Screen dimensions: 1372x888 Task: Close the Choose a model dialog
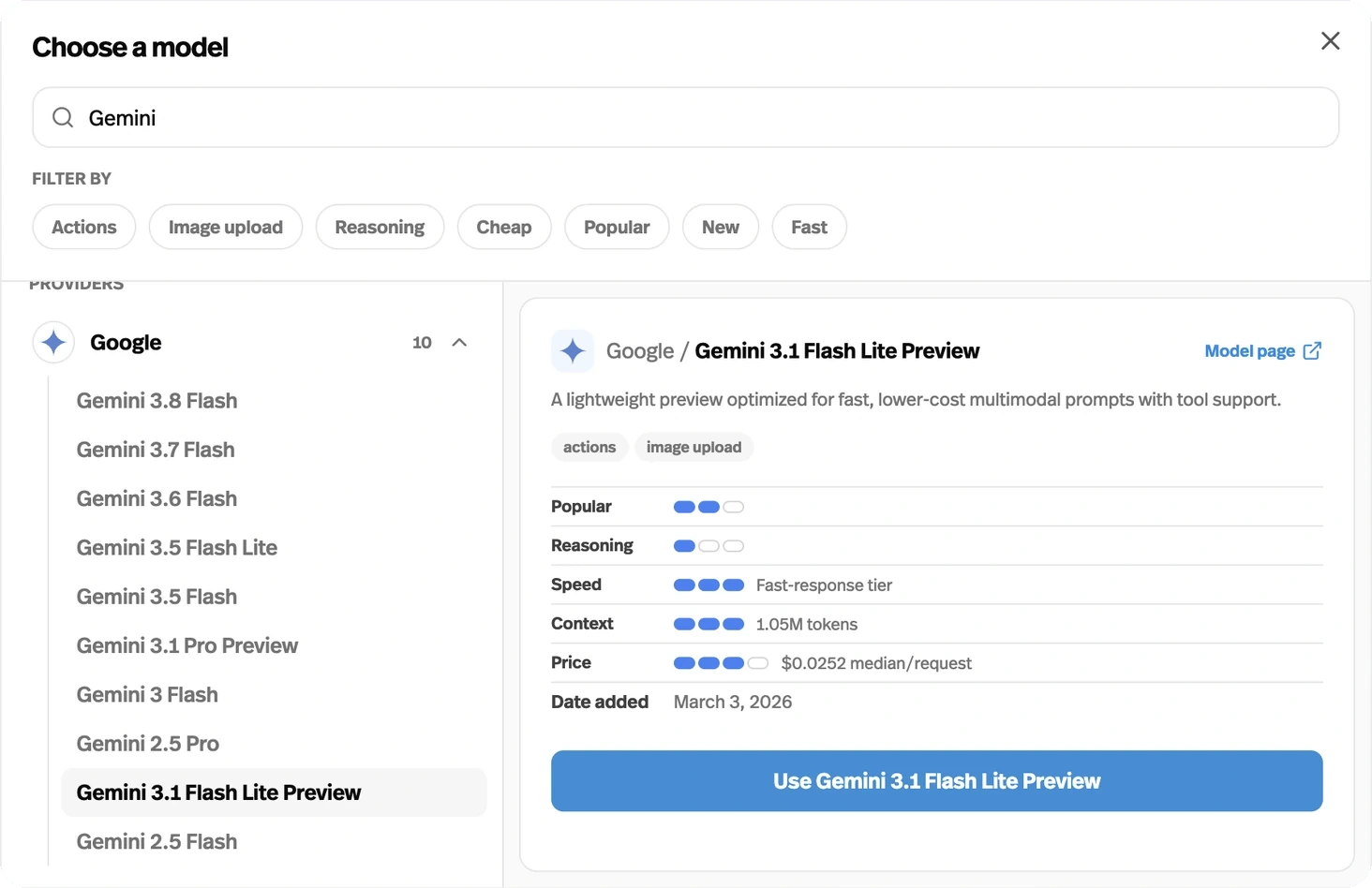(1330, 41)
